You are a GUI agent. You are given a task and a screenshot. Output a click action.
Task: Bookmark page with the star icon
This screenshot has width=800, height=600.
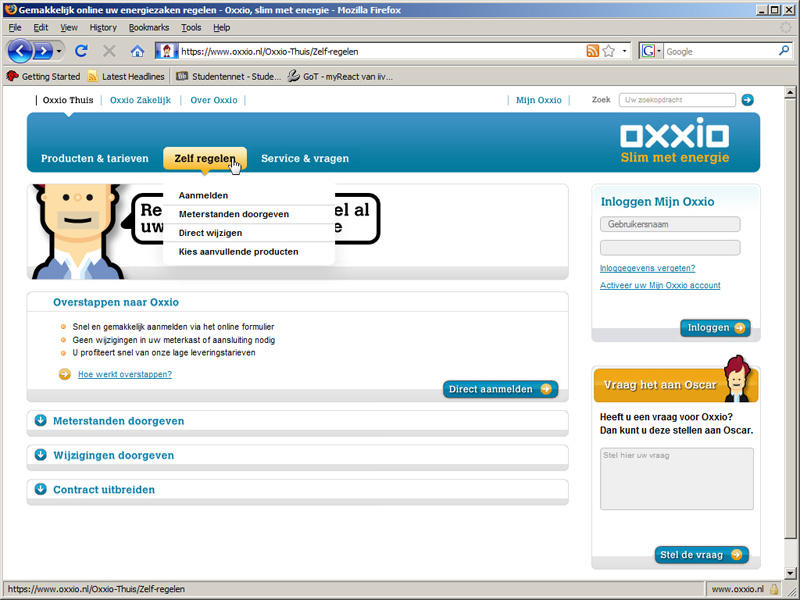click(608, 51)
